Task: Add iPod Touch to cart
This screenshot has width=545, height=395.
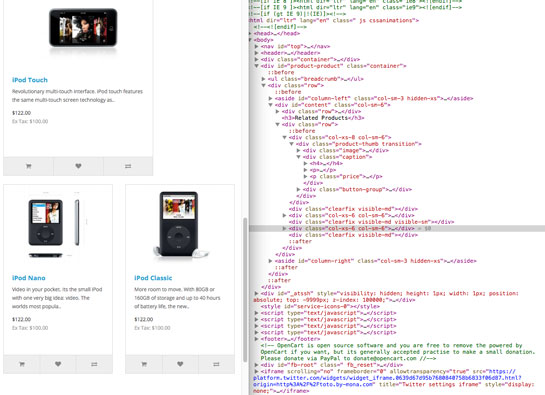Action: (29, 166)
